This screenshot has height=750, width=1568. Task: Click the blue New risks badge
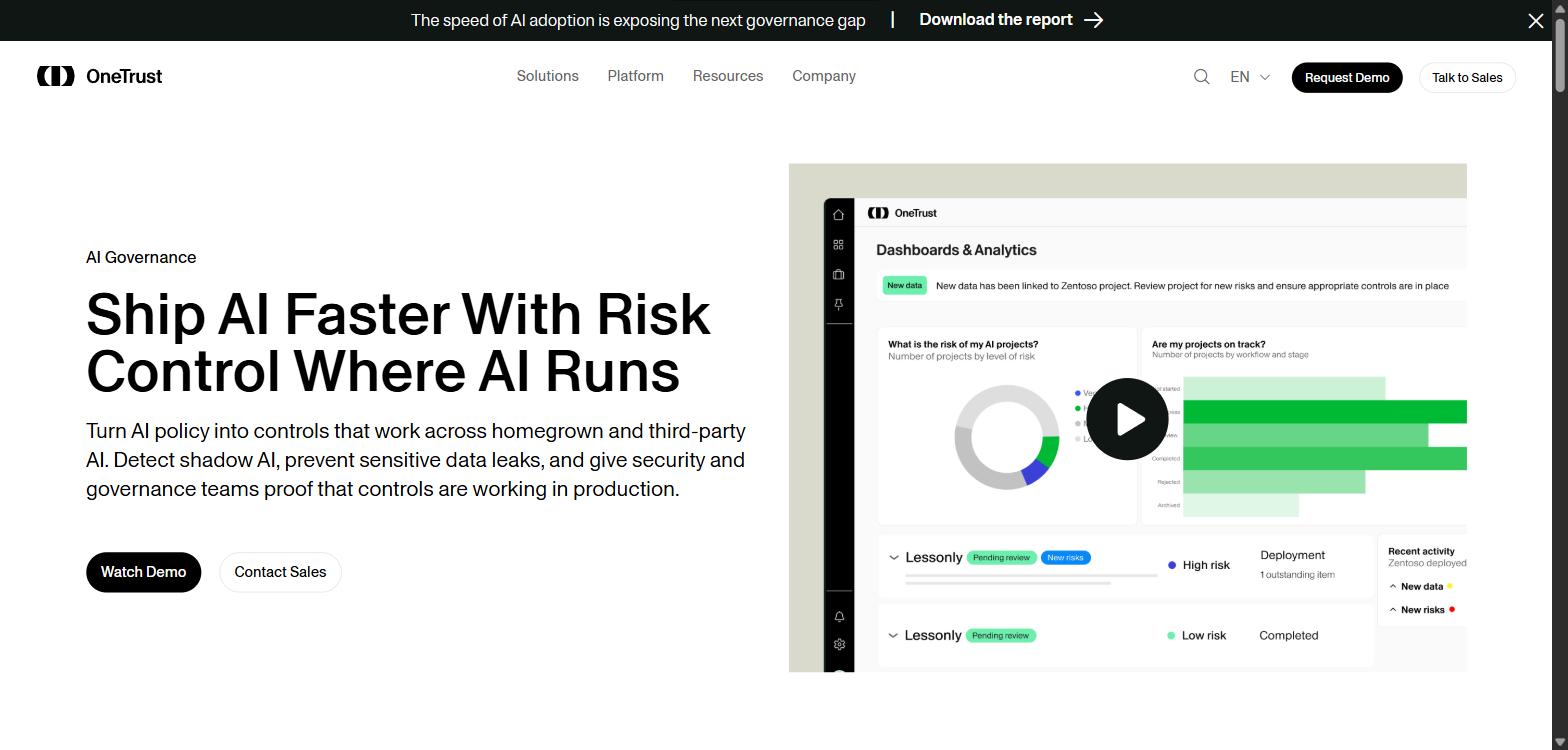click(x=1065, y=558)
